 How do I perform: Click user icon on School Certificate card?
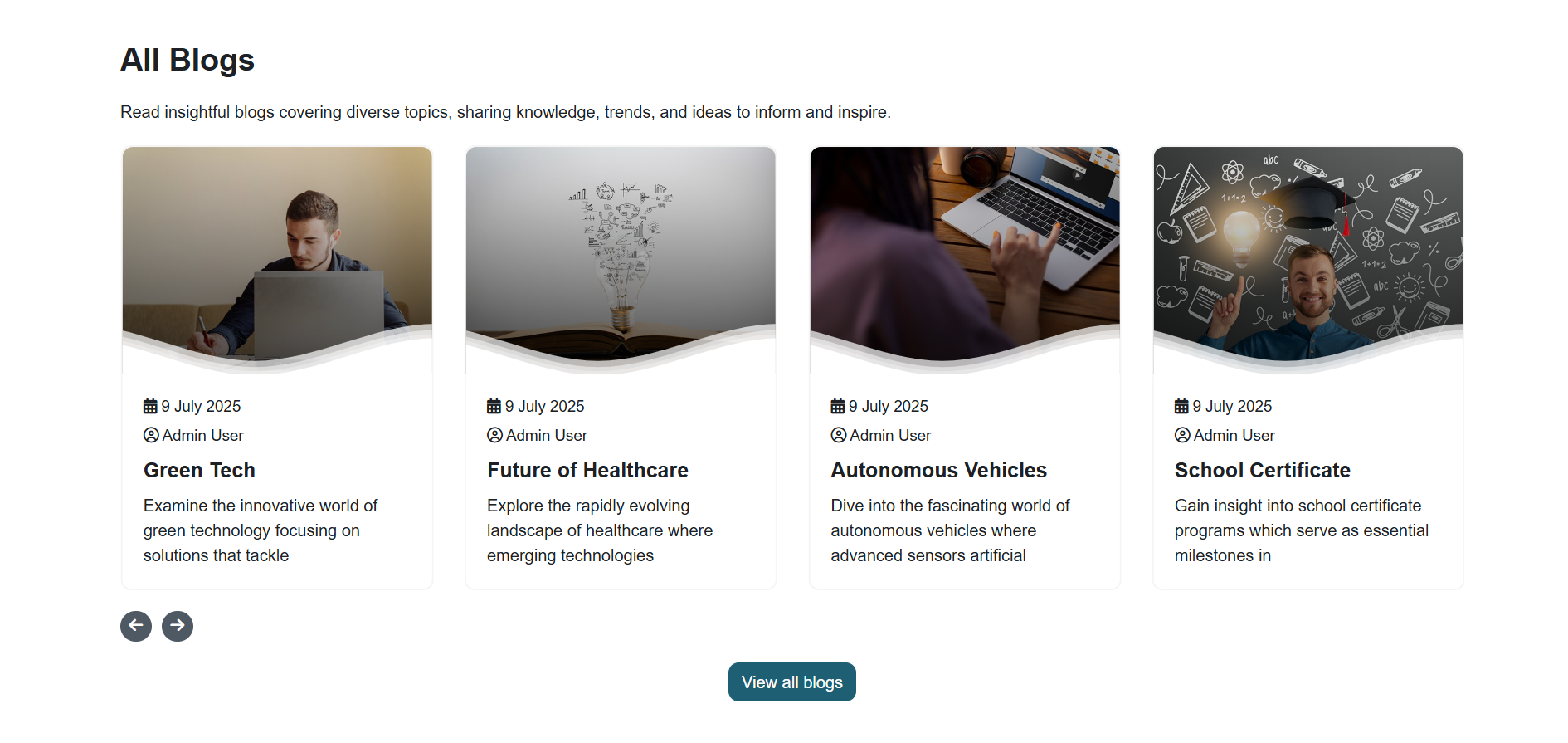1182,435
